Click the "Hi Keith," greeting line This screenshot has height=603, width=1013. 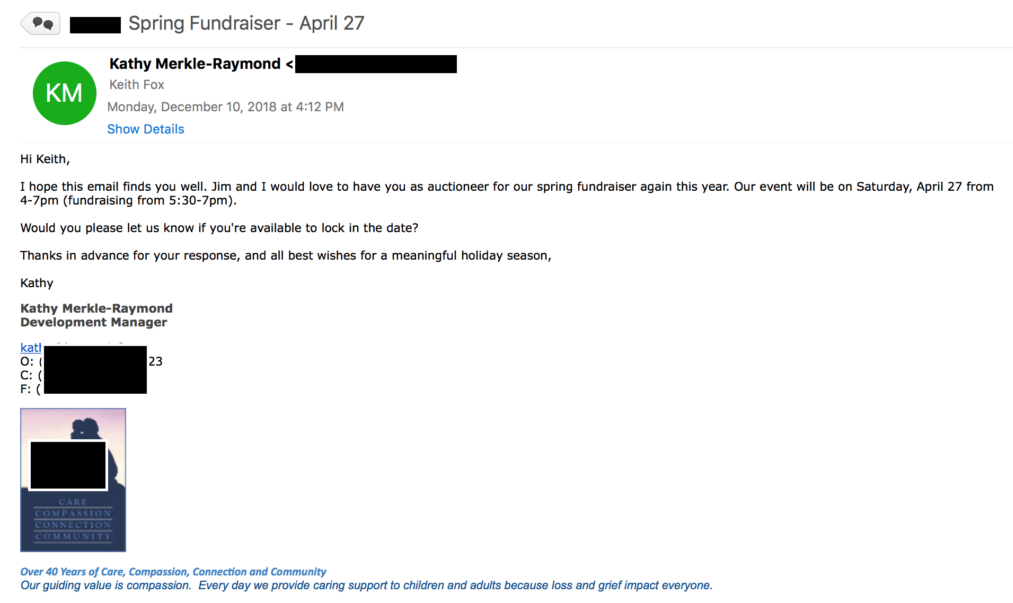(x=46, y=158)
